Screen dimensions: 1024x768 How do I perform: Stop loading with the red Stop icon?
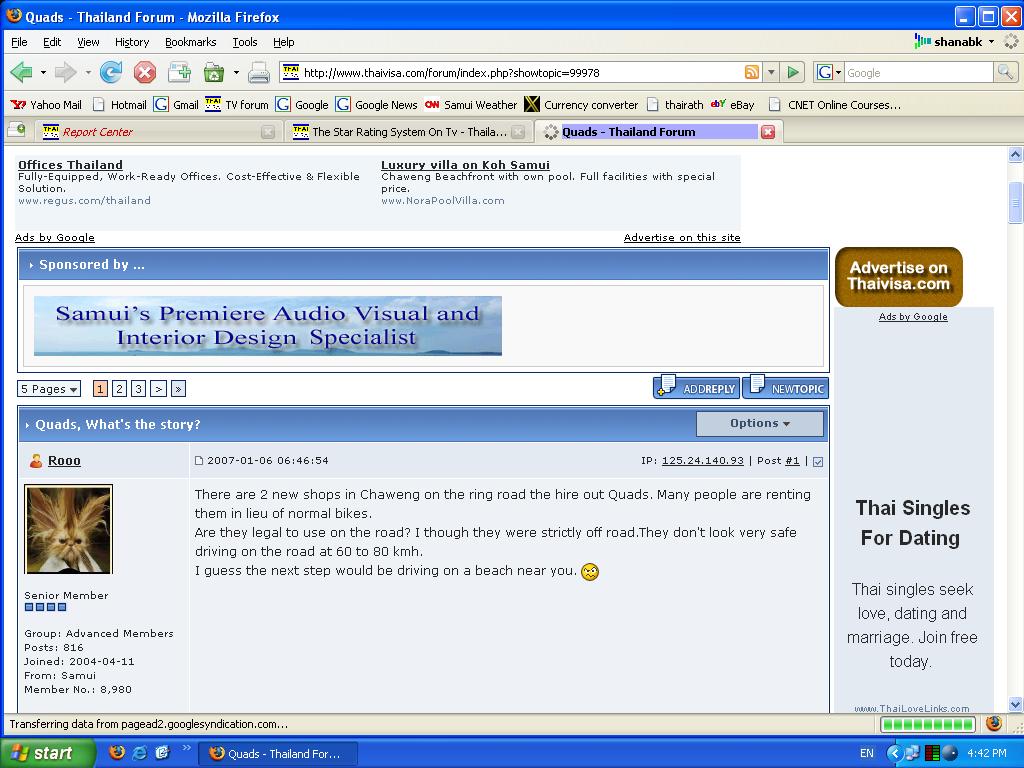pyautogui.click(x=145, y=72)
